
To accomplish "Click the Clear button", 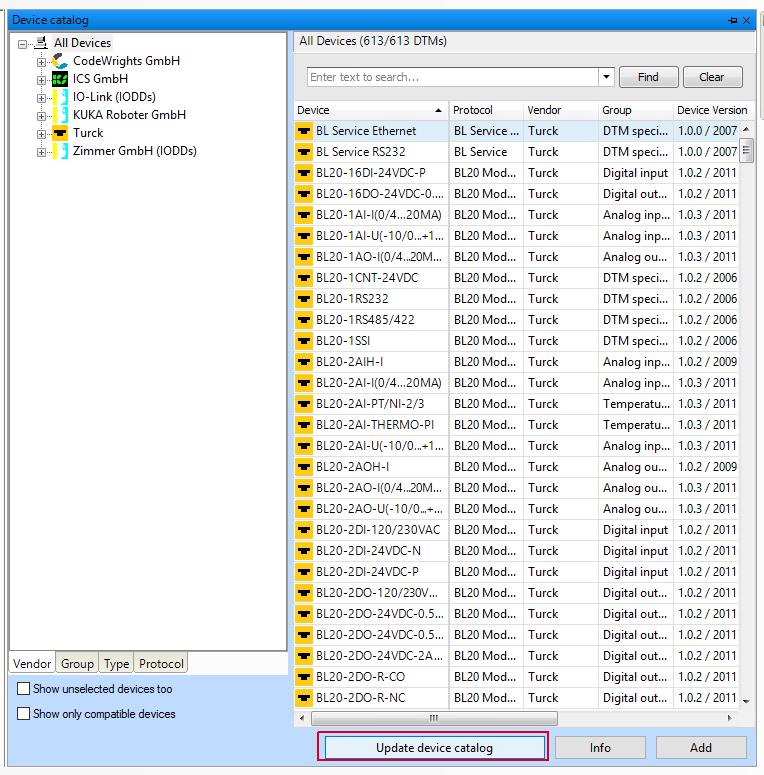I will [712, 77].
